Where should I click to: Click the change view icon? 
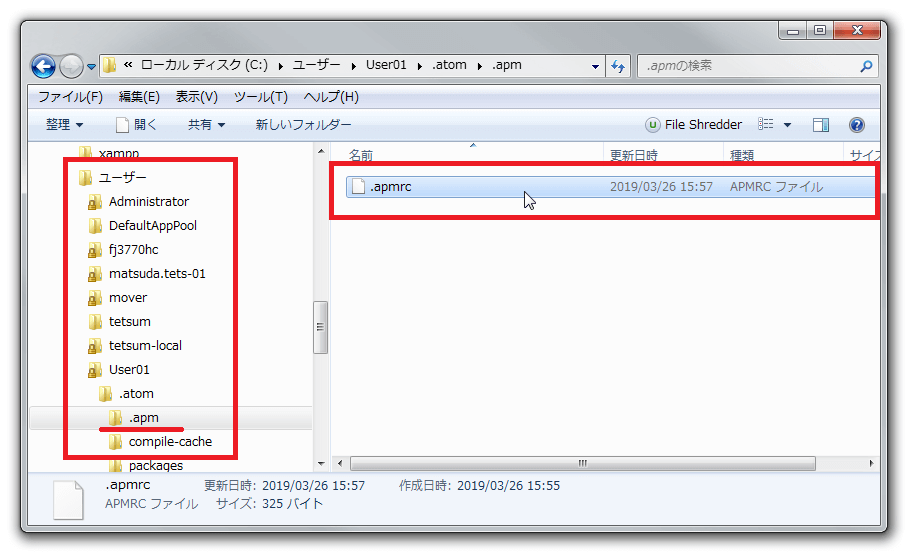(x=766, y=125)
